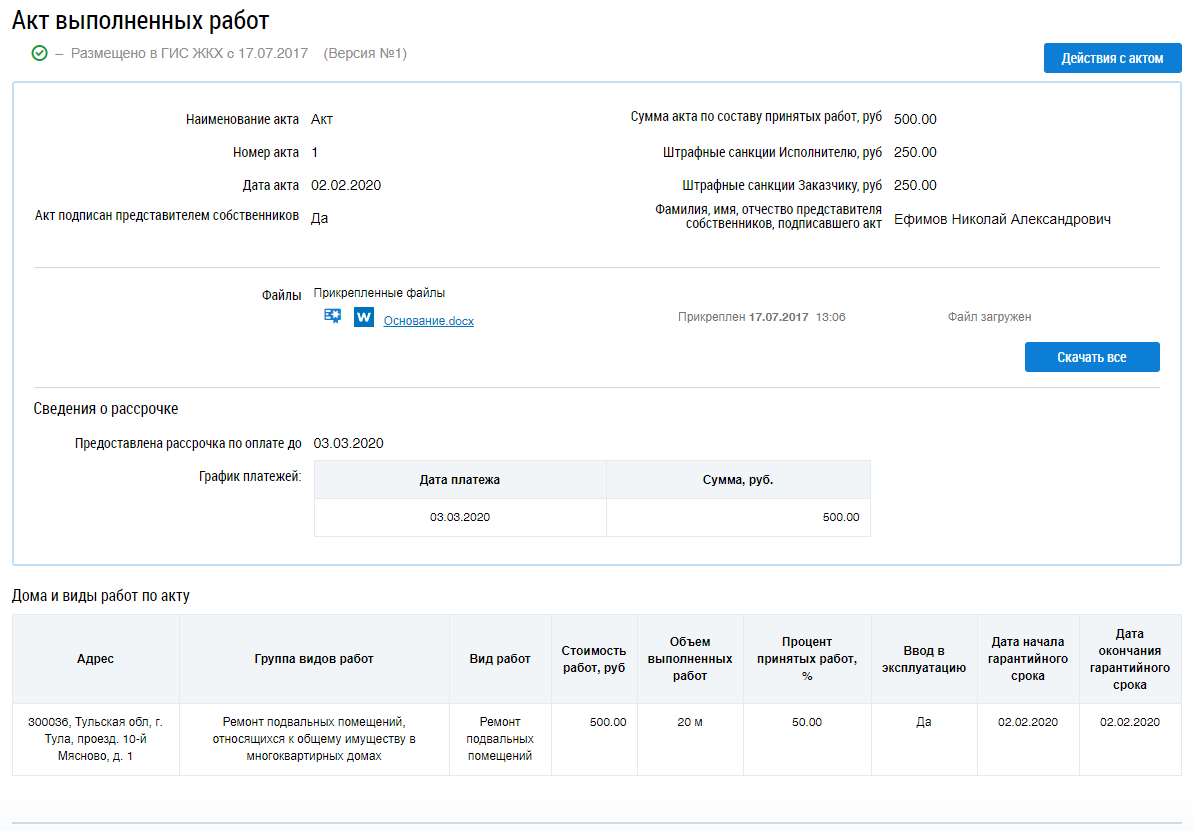Viewport: 1193px width, 831px height.
Task: Click the green published status checkmark icon
Action: [40, 53]
